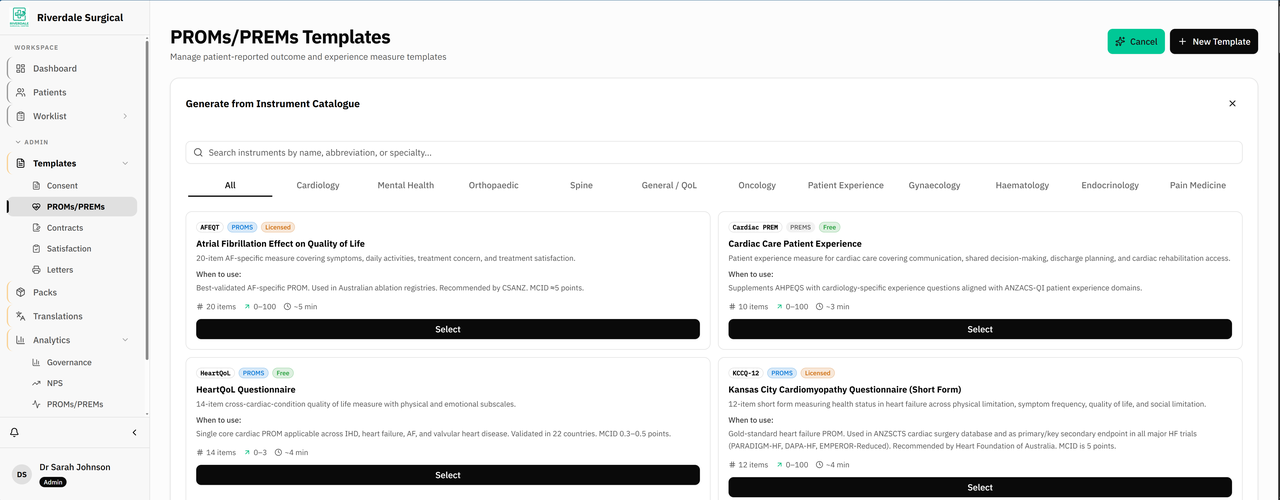Switch to General / QoL tab
1280x500 pixels.
(669, 185)
